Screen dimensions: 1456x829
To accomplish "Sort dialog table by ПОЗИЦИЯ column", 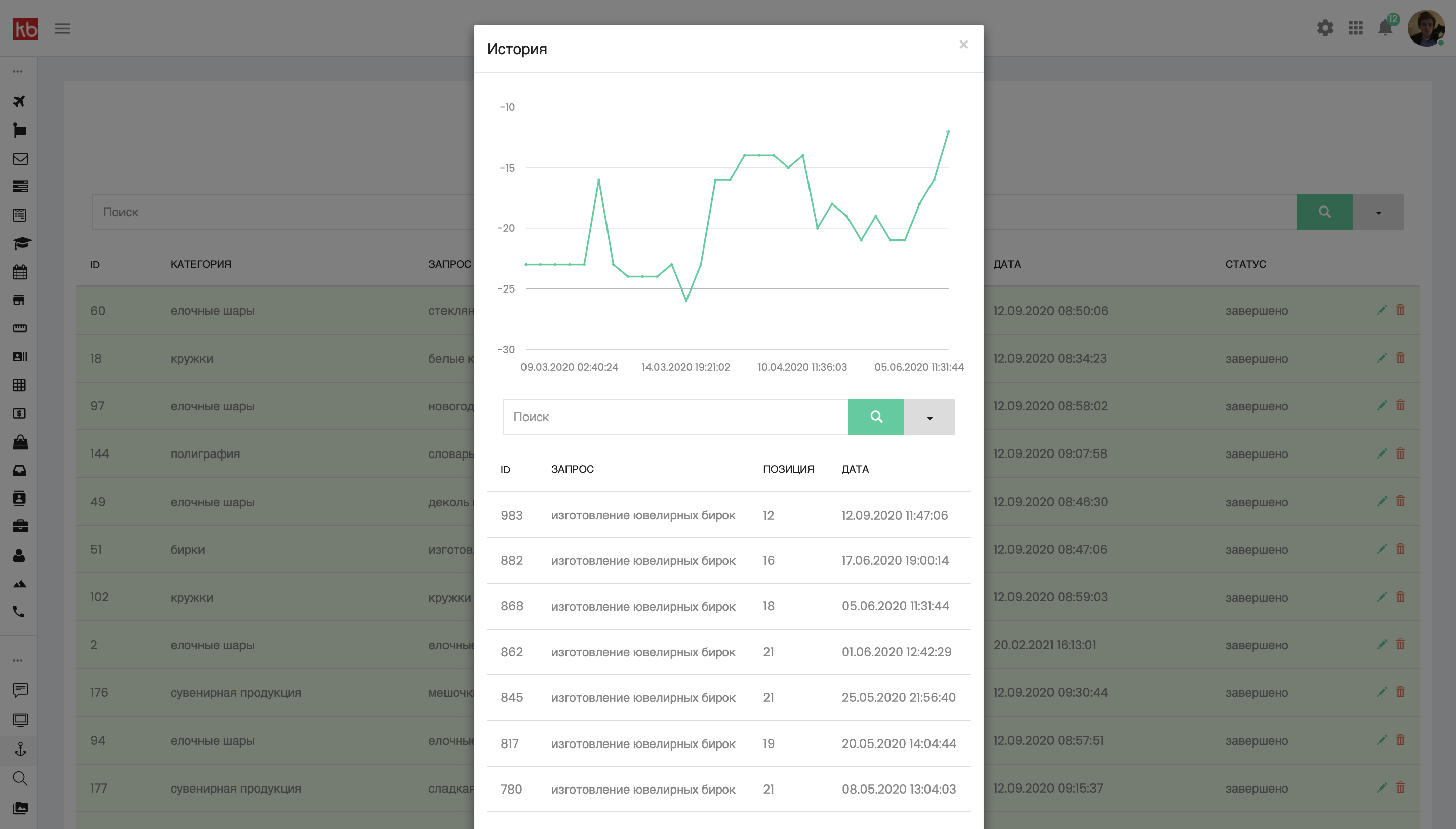I will (788, 469).
